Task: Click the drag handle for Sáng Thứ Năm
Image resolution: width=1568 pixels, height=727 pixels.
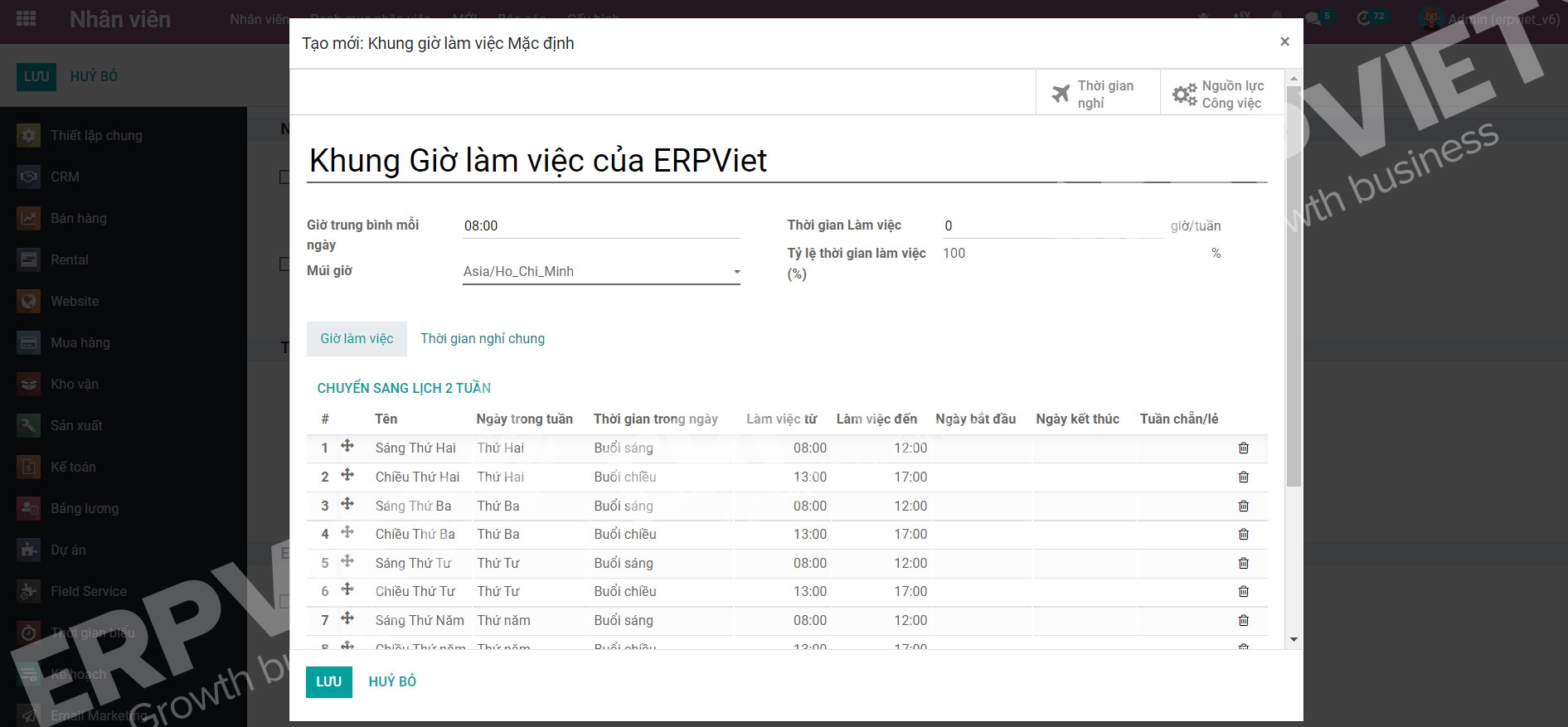Action: pos(347,619)
